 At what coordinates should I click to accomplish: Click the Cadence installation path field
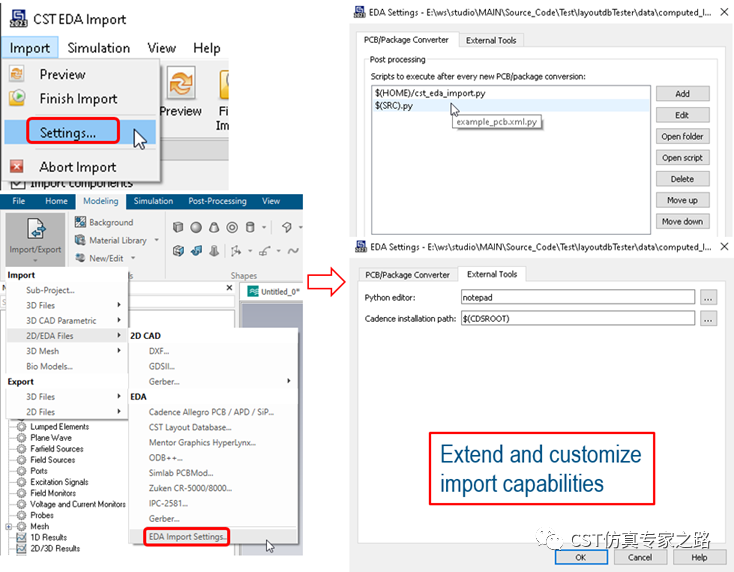coord(578,319)
